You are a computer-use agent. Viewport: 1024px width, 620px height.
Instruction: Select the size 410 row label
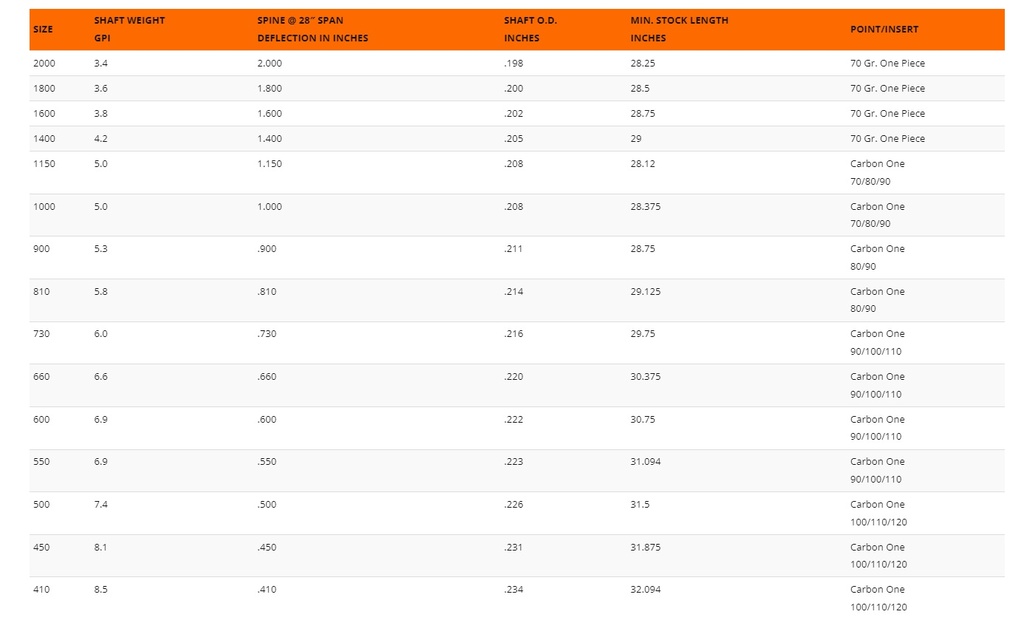click(42, 589)
